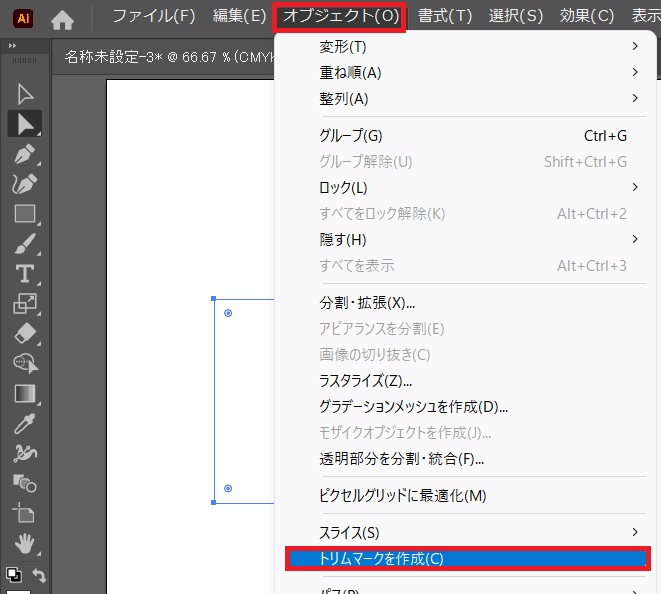Switch to the 名称未設定-3 document tab
Image resolution: width=661 pixels, height=594 pixels.
click(150, 57)
